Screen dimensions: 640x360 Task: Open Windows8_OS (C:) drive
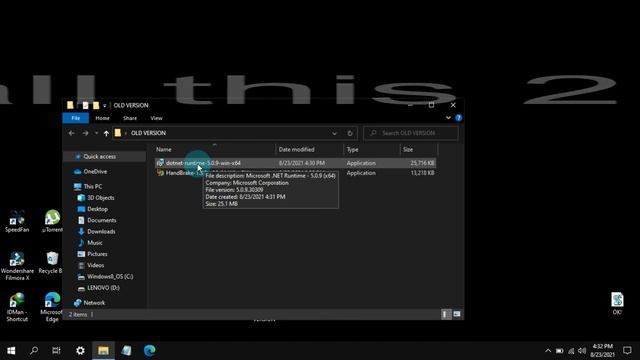[x=110, y=276]
